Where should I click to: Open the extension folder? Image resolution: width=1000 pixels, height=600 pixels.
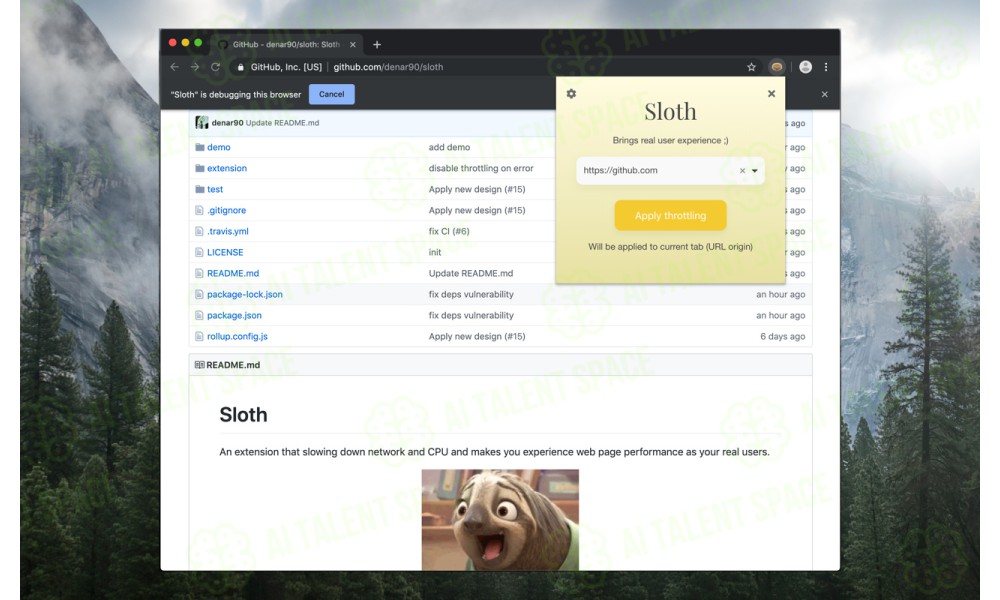click(x=226, y=168)
